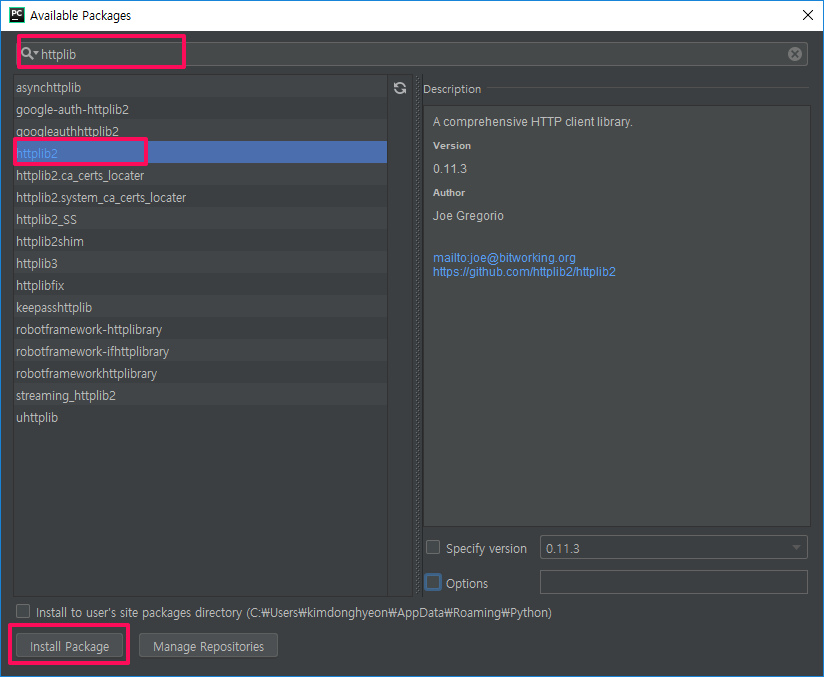The image size is (824, 677).
Task: Tick the Specify version checkbox
Action: tap(433, 547)
